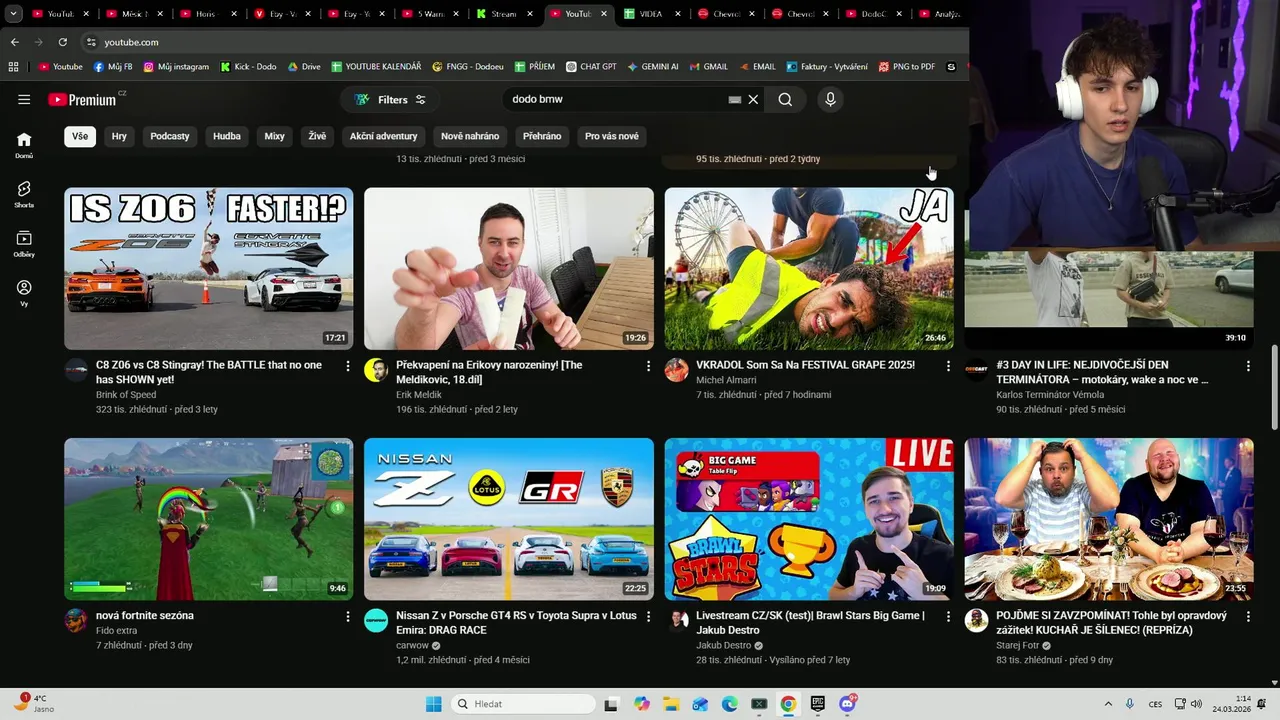This screenshot has width=1280, height=720.
Task: Open Můj instagram bookmark
Action: pos(176,67)
